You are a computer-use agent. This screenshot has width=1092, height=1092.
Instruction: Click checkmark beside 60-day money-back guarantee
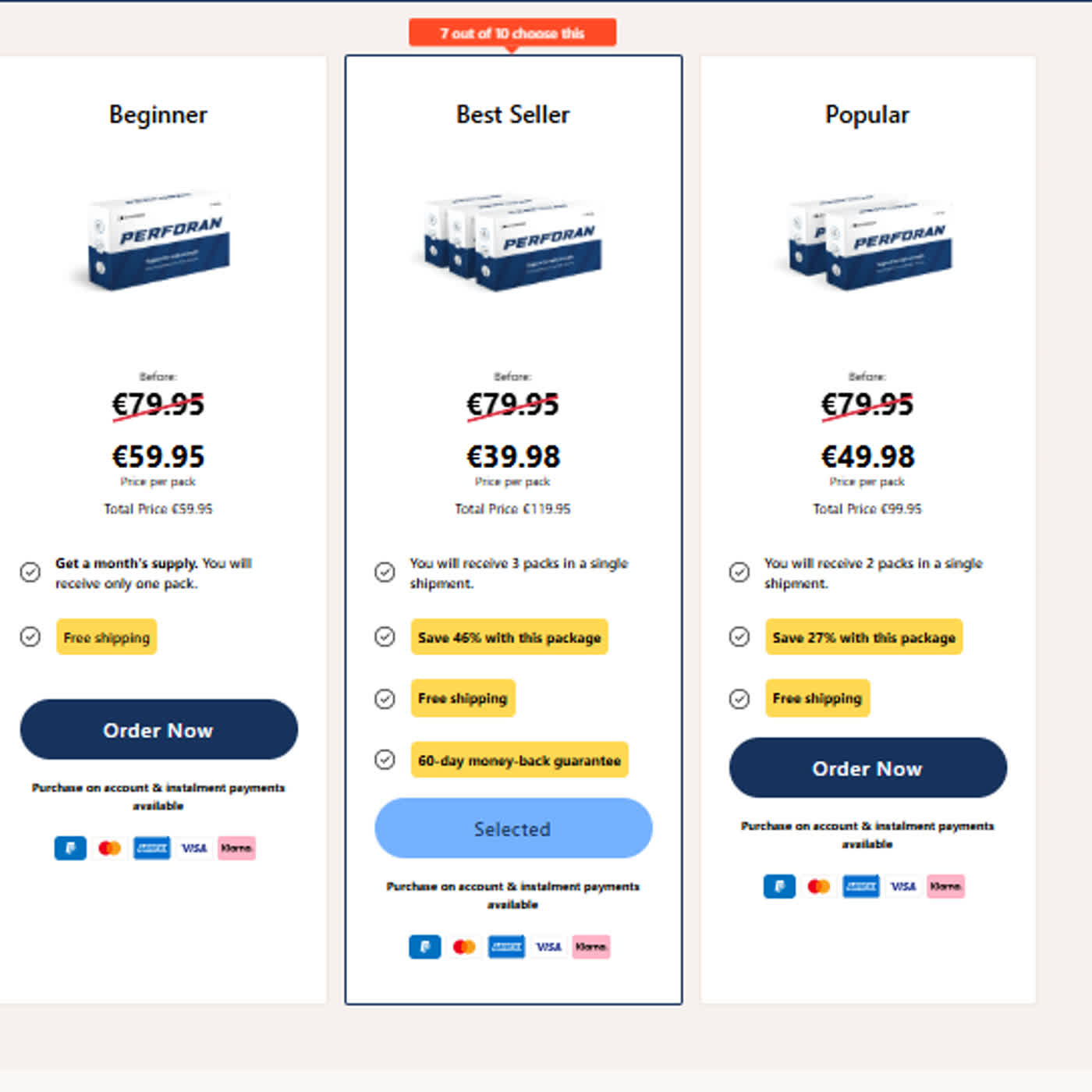[x=385, y=760]
